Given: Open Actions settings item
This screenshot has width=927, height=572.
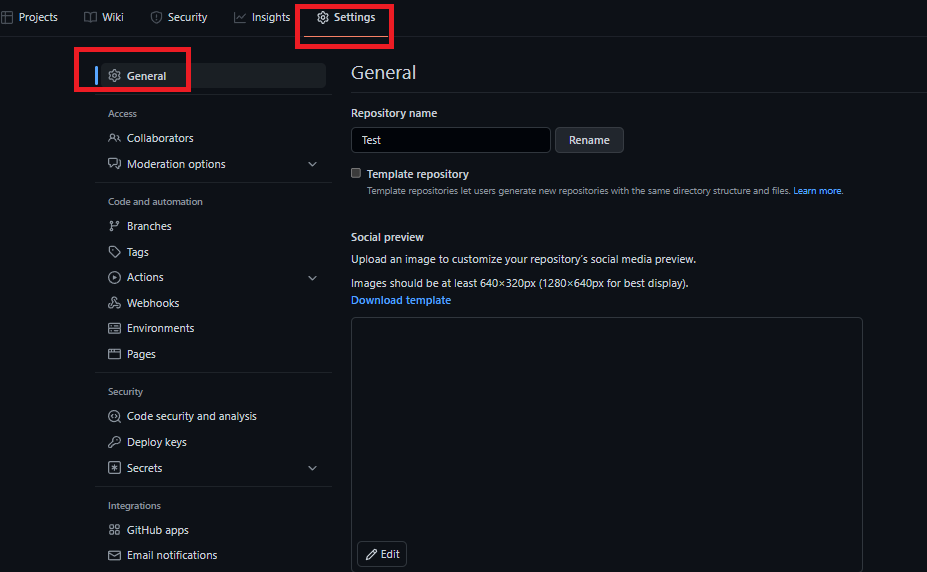Looking at the screenshot, I should point(213,277).
